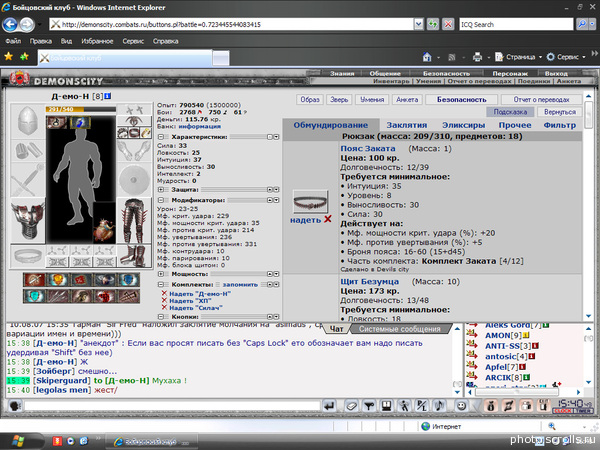Click the Подсказка button
This screenshot has height=450, width=600.
point(510,112)
